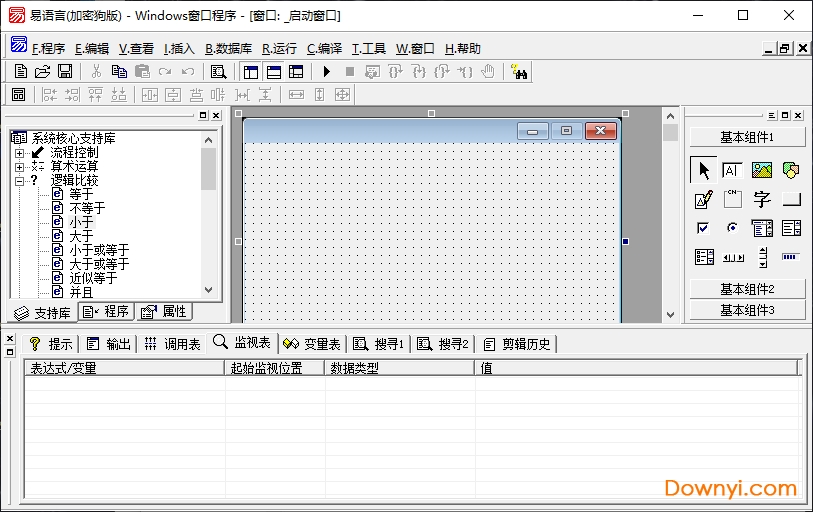Viewport: 813px width, 512px height.
Task: Switch to the 输出 tab
Action: click(109, 343)
